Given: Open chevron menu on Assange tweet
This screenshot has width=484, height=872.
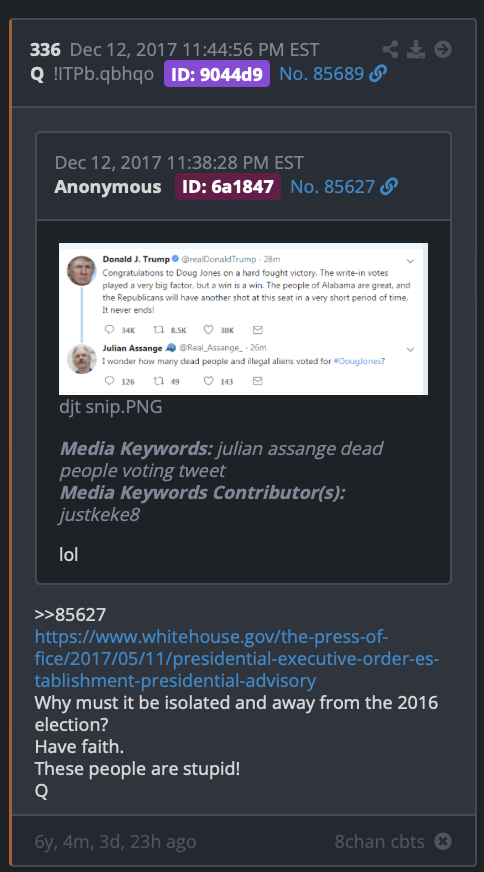Looking at the screenshot, I should coord(410,349).
